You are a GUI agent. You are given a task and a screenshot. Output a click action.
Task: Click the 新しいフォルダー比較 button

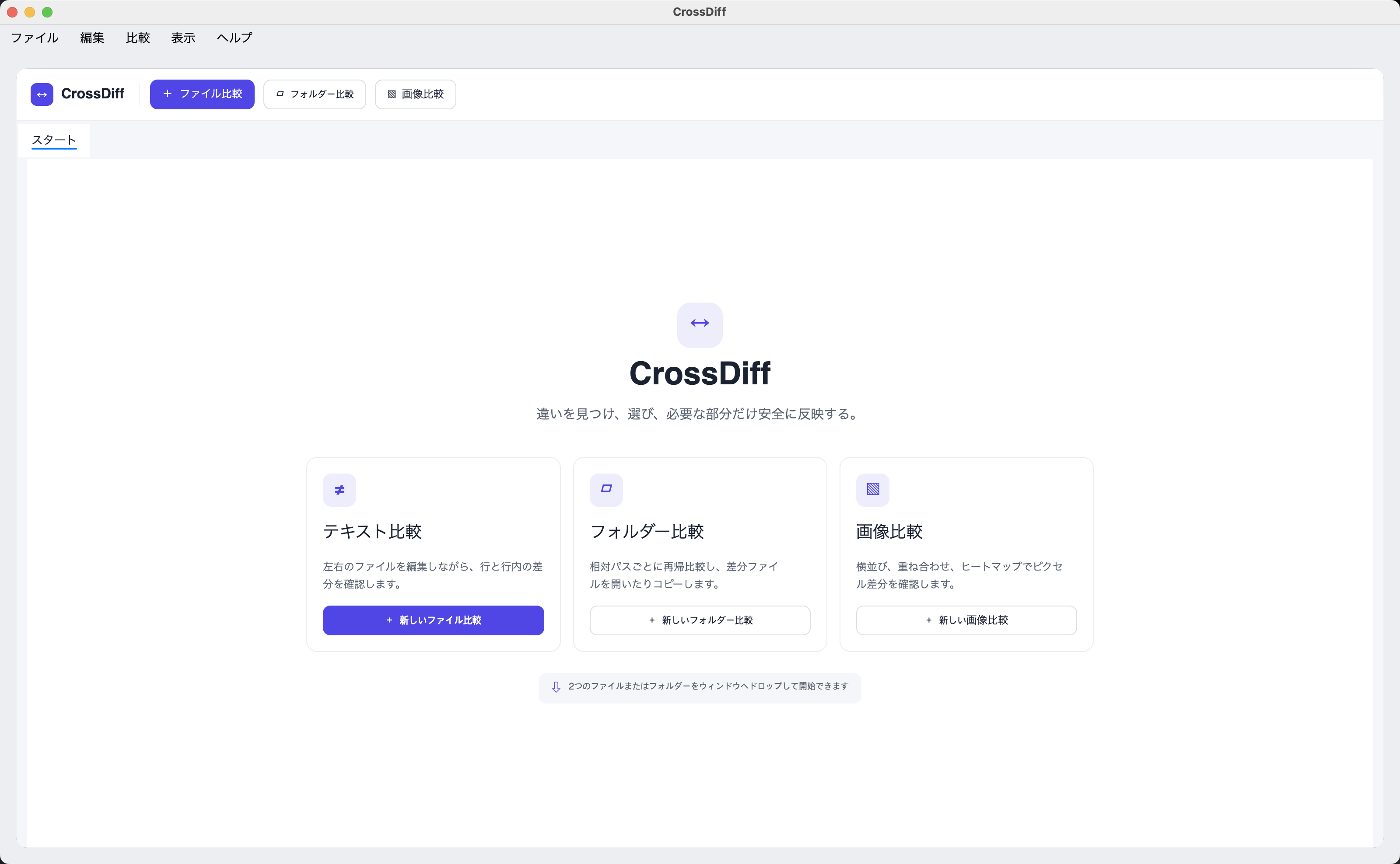(700, 620)
